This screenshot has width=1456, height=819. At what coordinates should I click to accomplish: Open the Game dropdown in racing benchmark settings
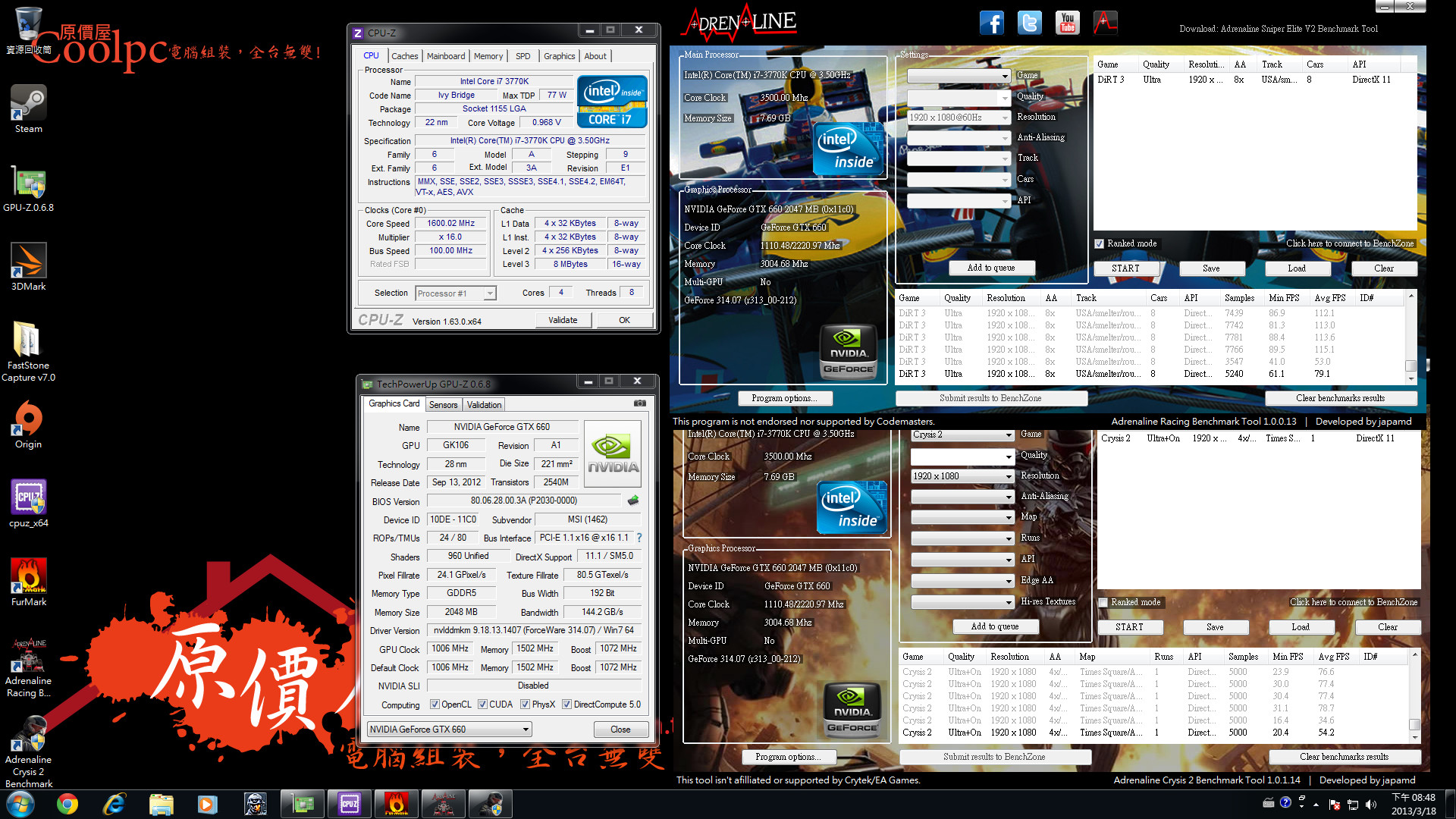(x=959, y=76)
